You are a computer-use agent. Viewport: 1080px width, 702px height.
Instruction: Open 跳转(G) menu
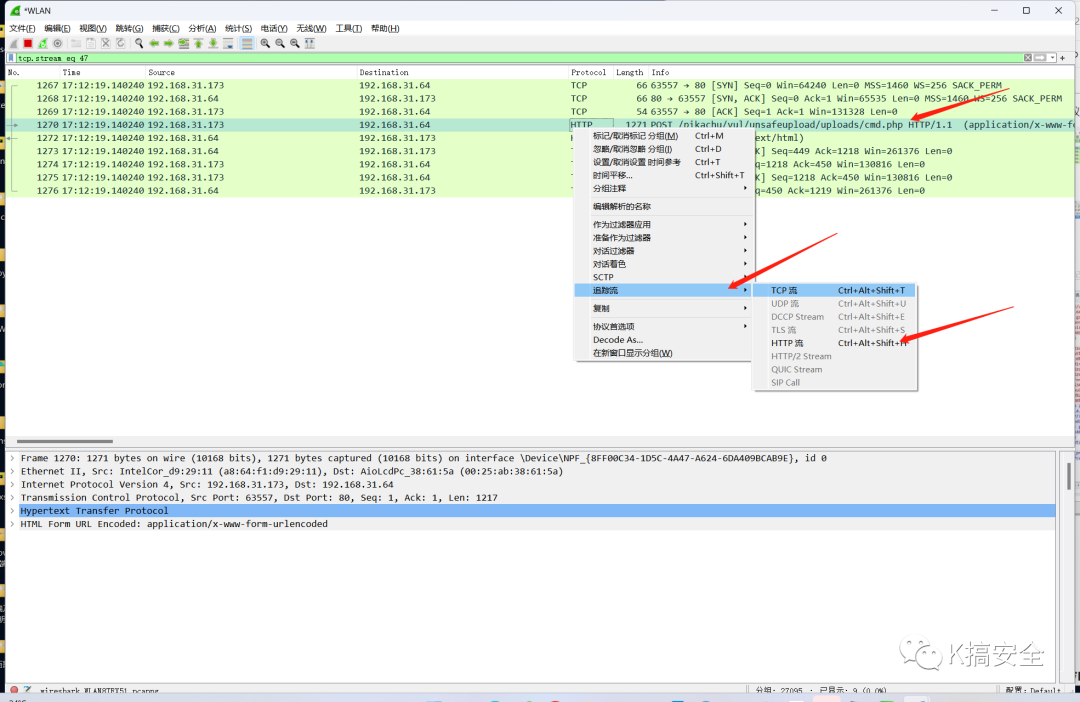[129, 28]
